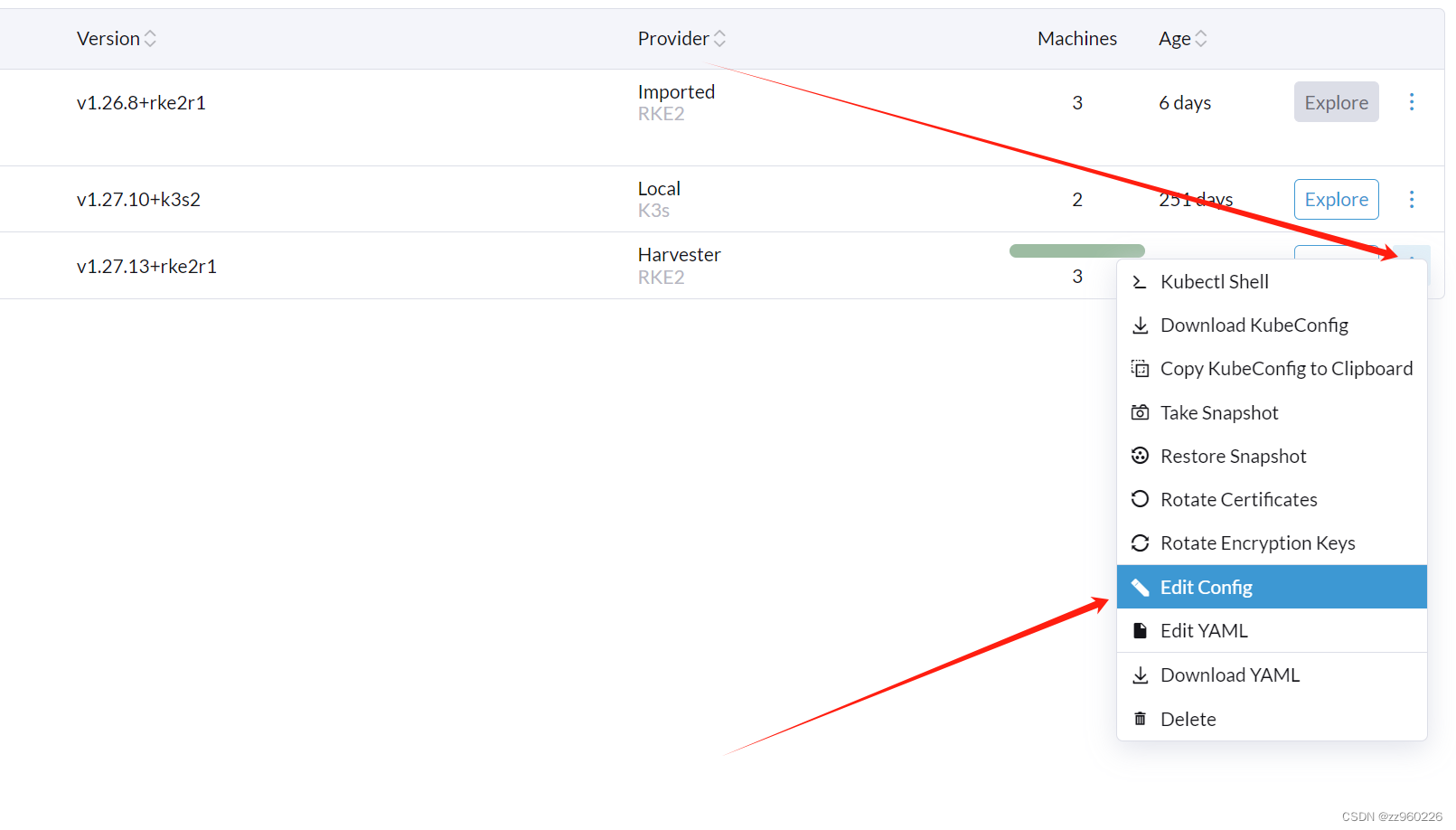Choose Copy KubeConfig to Clipboard

[1272, 369]
